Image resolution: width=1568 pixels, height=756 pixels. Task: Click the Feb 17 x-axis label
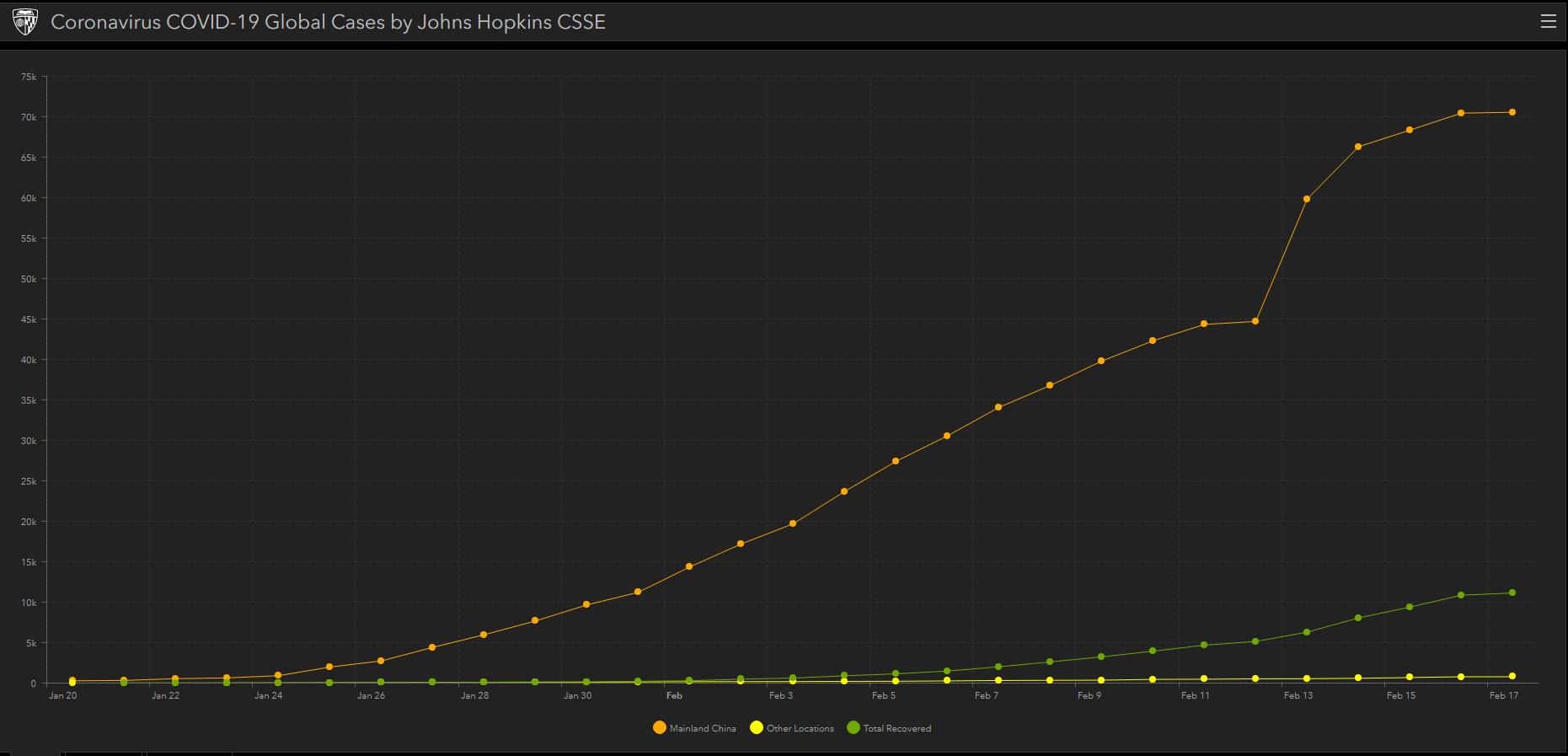click(1504, 695)
